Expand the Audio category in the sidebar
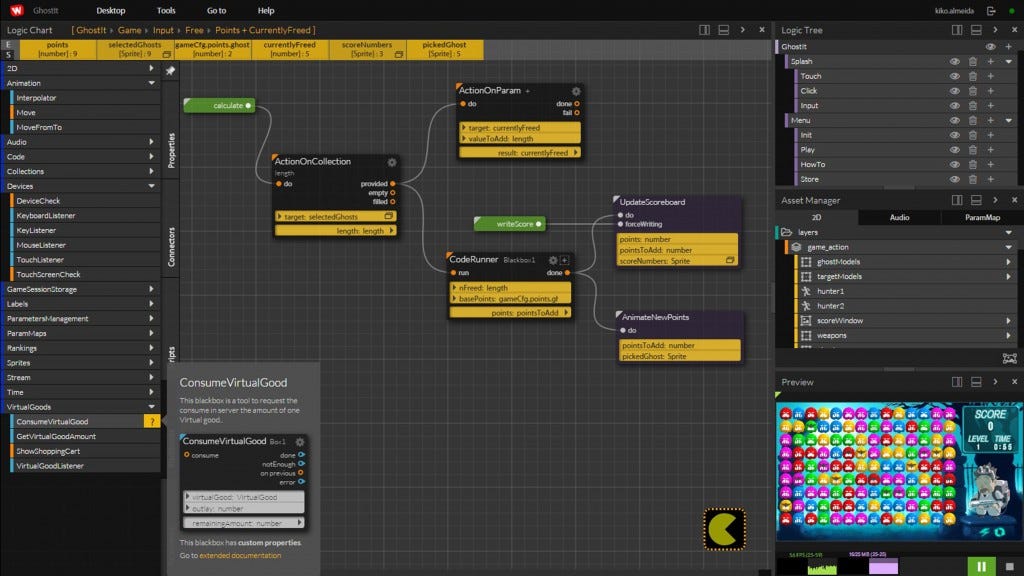Screen dimensions: 1024x576 pyautogui.click(x=151, y=142)
